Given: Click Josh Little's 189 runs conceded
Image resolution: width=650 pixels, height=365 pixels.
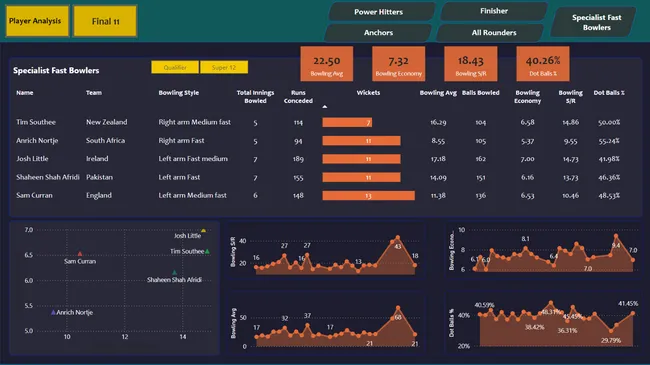Looking at the screenshot, I should point(298,159).
